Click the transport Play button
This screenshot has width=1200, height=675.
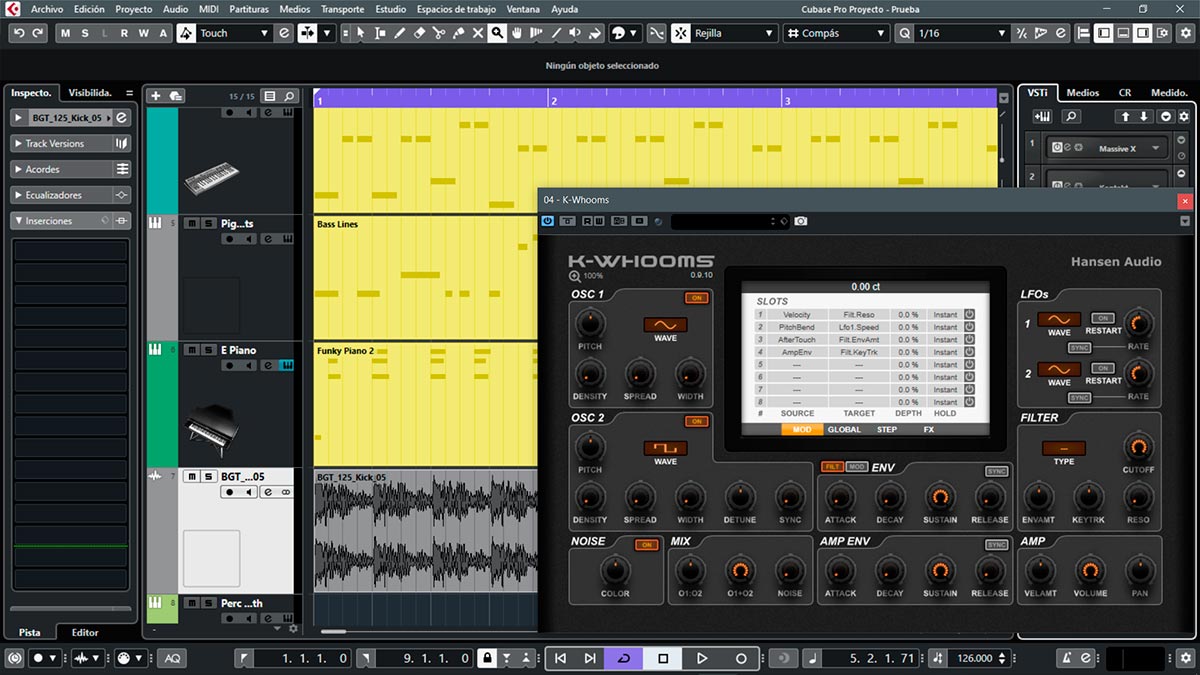click(702, 658)
